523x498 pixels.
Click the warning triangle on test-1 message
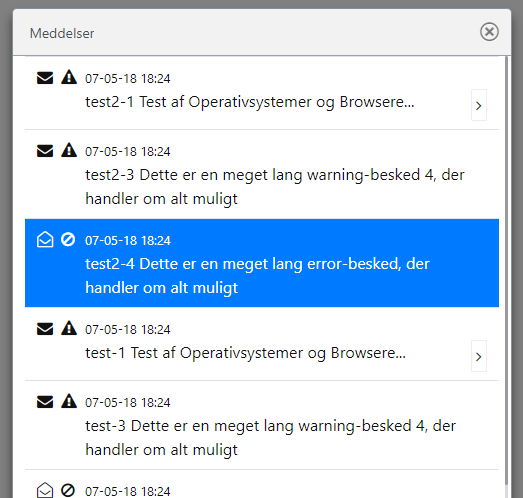pyautogui.click(x=69, y=328)
